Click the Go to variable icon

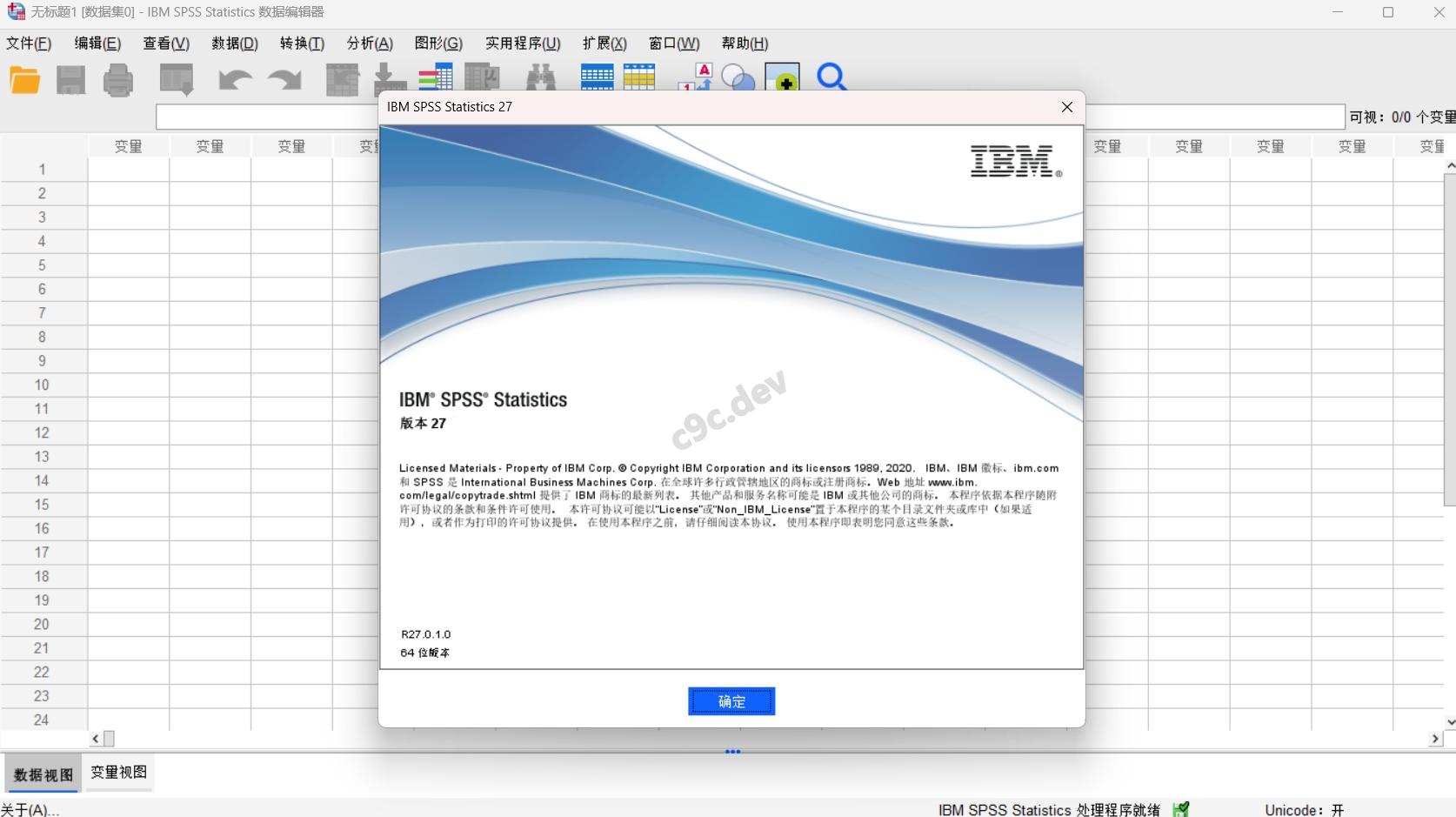[390, 80]
